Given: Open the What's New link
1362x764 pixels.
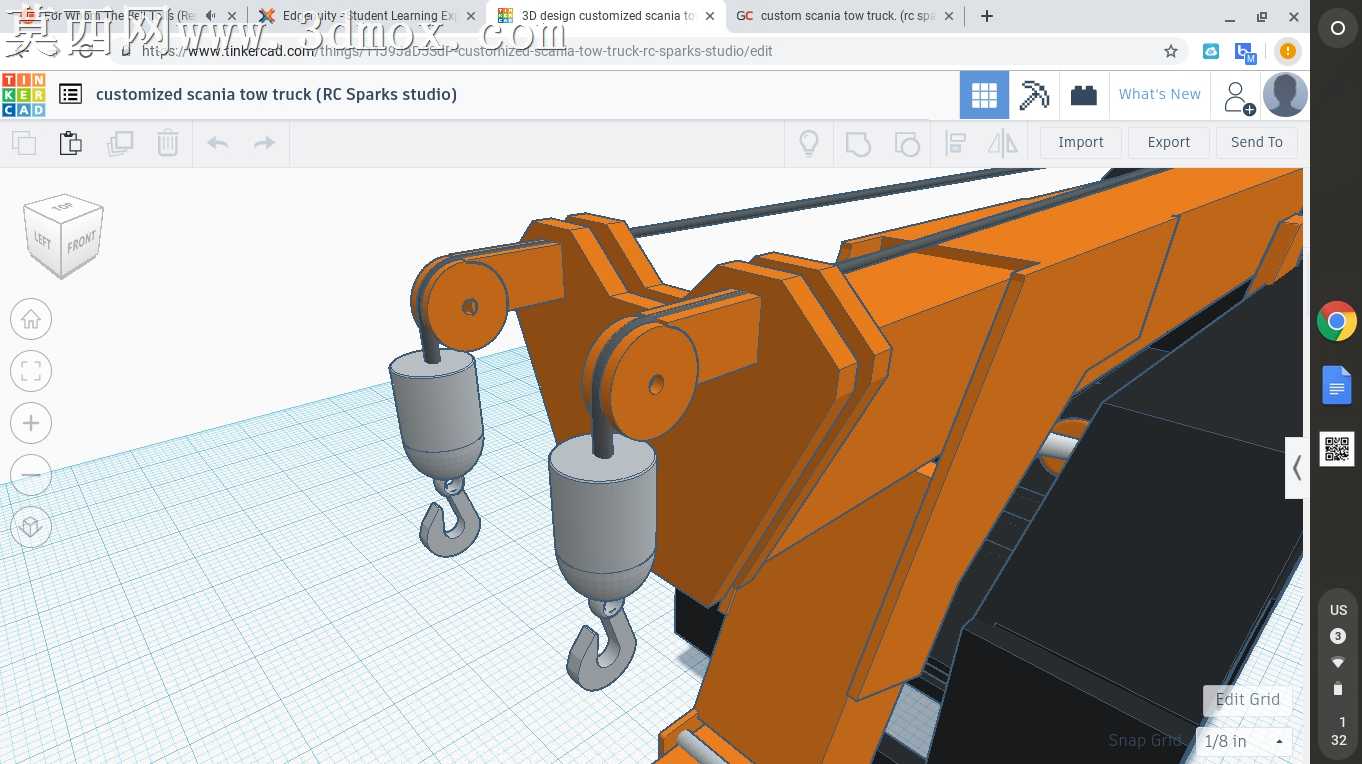Looking at the screenshot, I should click(x=1160, y=94).
